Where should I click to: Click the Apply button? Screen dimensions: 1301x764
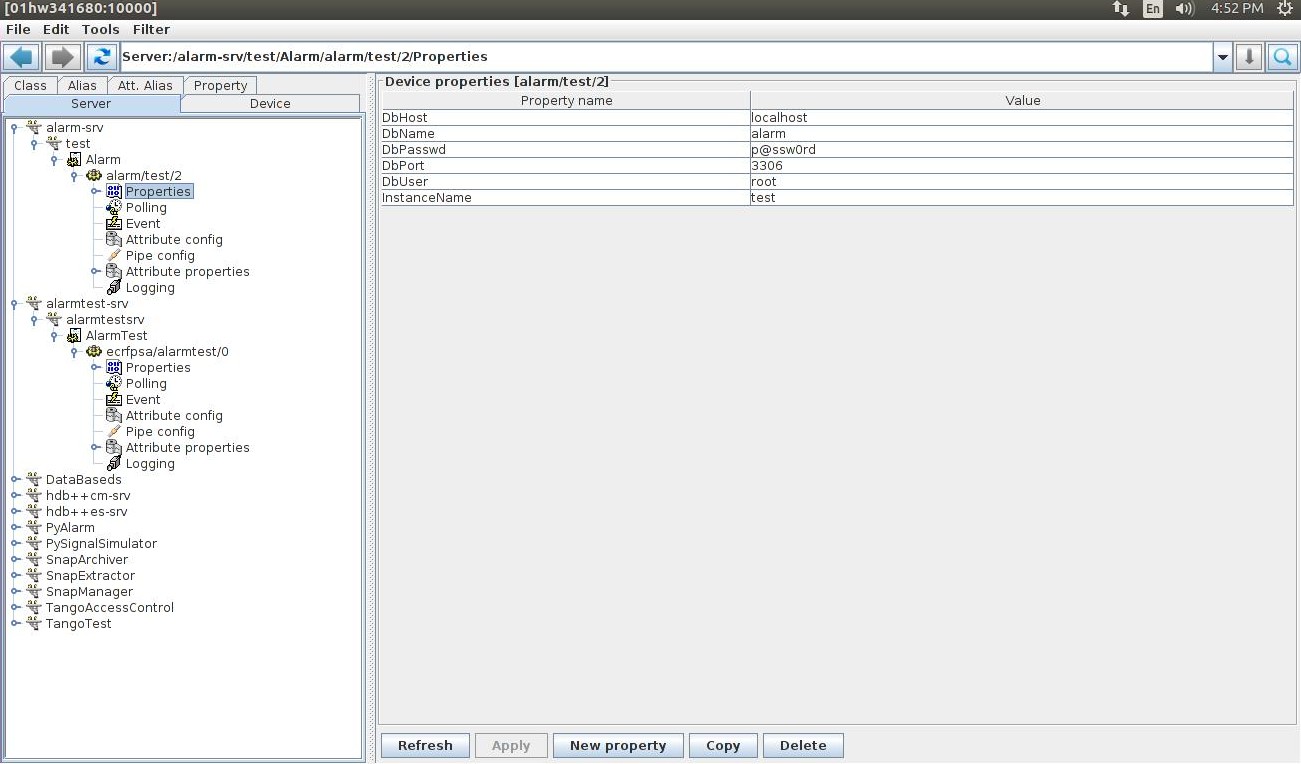coord(511,746)
